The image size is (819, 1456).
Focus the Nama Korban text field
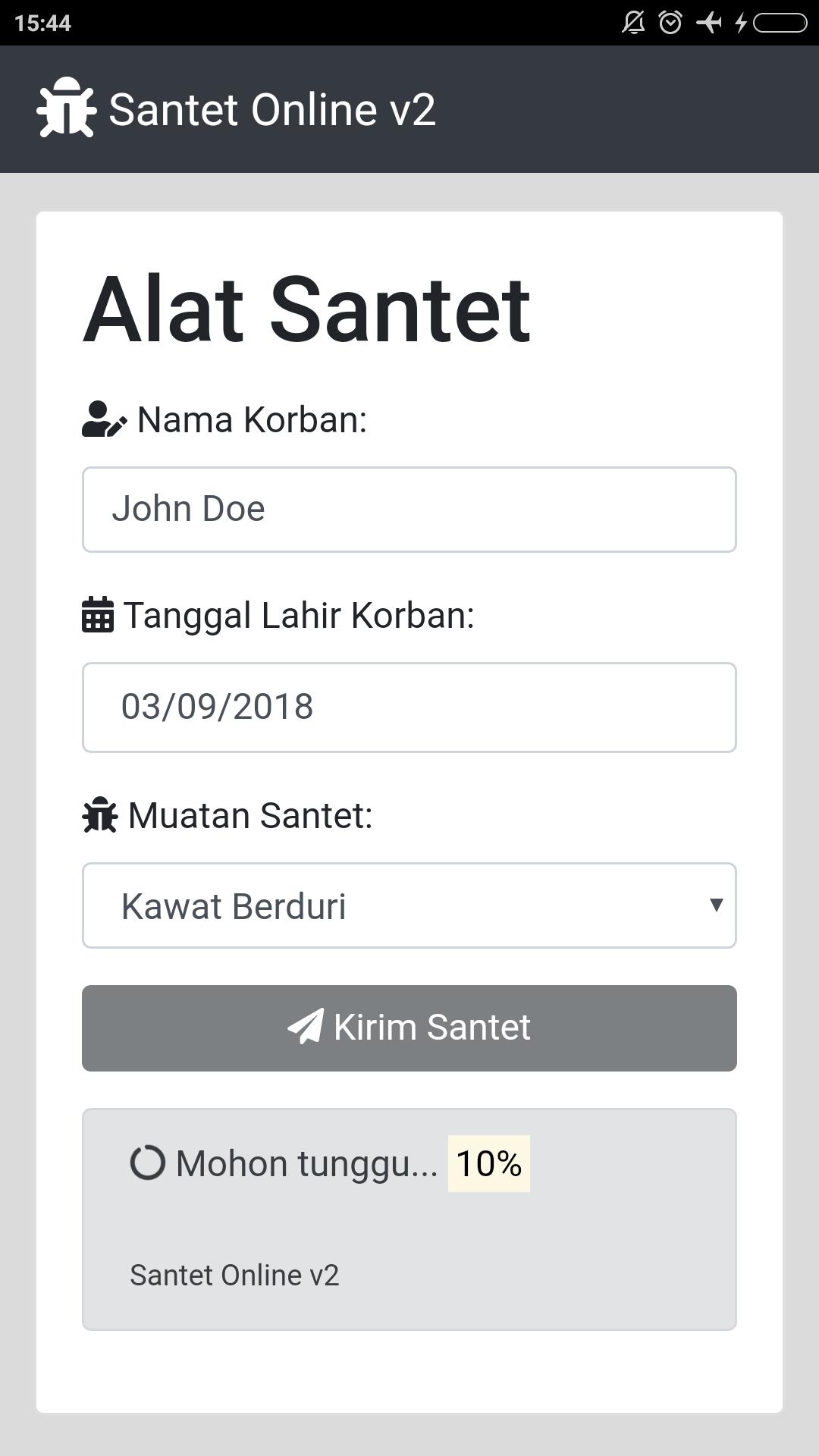click(x=409, y=510)
